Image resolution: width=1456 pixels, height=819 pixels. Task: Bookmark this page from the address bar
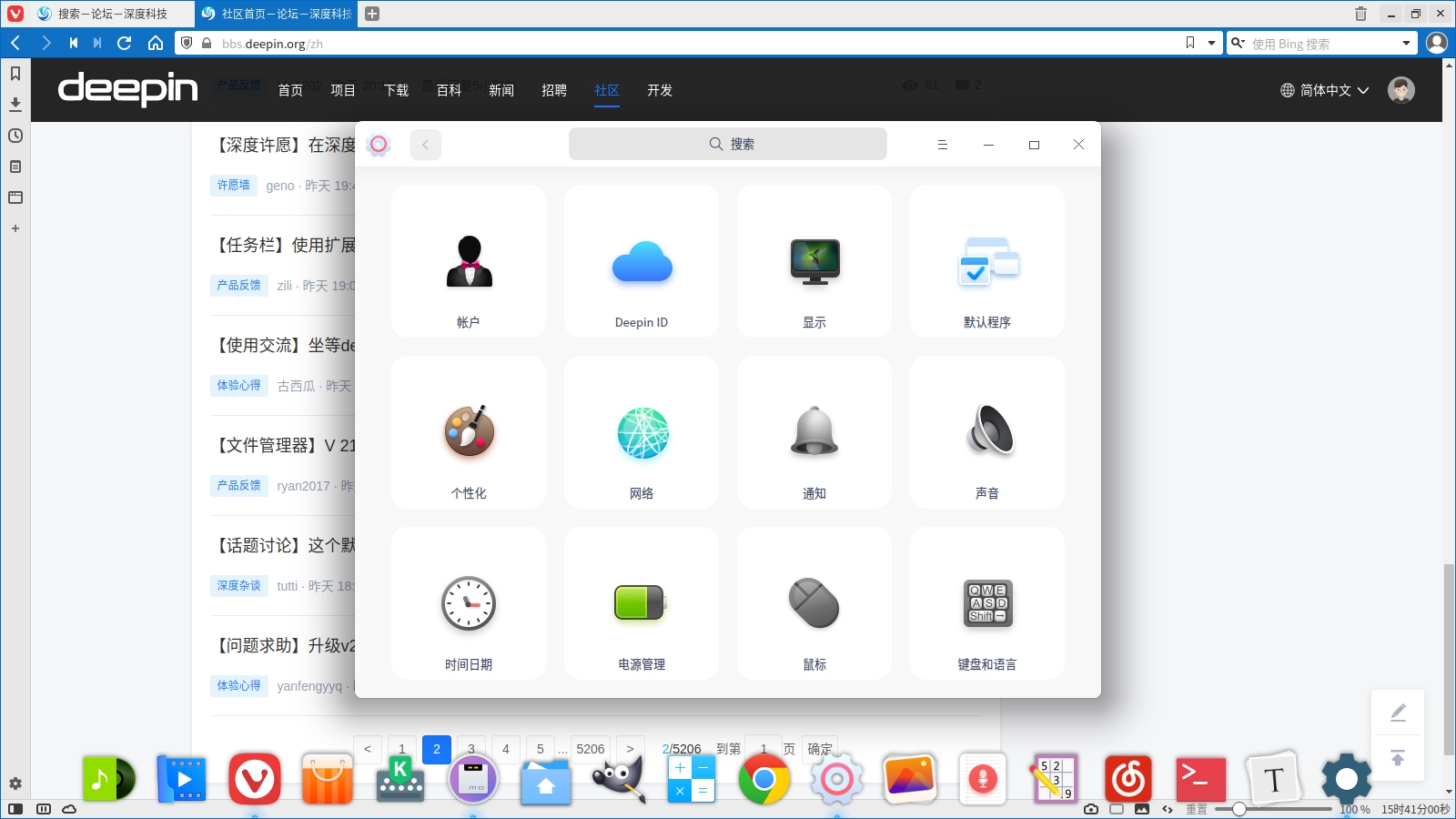[x=1190, y=43]
